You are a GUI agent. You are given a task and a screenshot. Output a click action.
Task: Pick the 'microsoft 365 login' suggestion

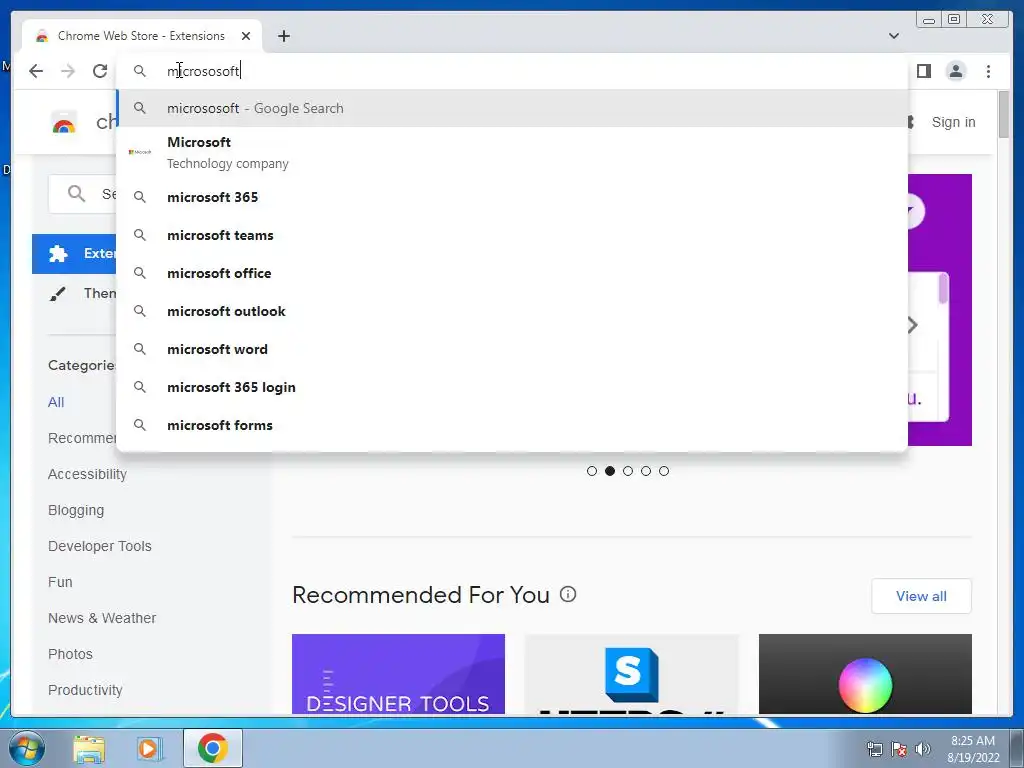(x=512, y=387)
